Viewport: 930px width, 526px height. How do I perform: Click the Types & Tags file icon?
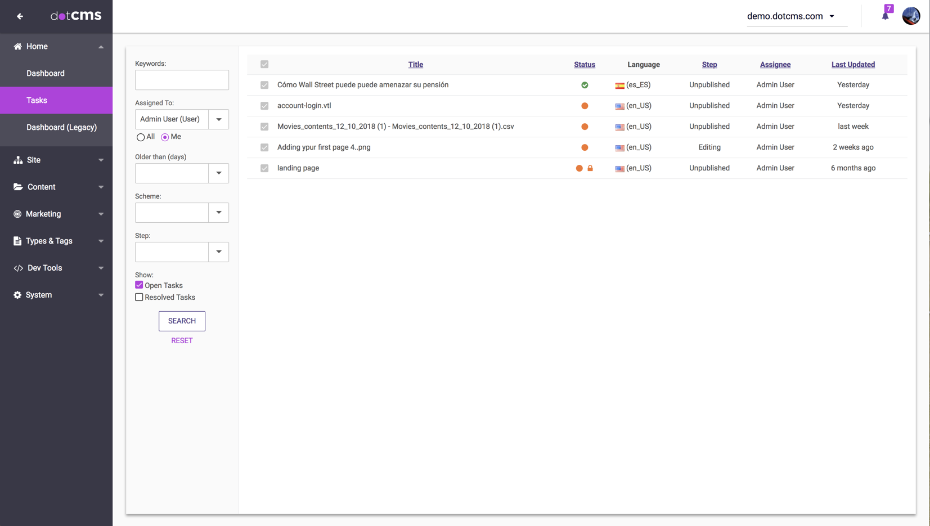point(17,241)
